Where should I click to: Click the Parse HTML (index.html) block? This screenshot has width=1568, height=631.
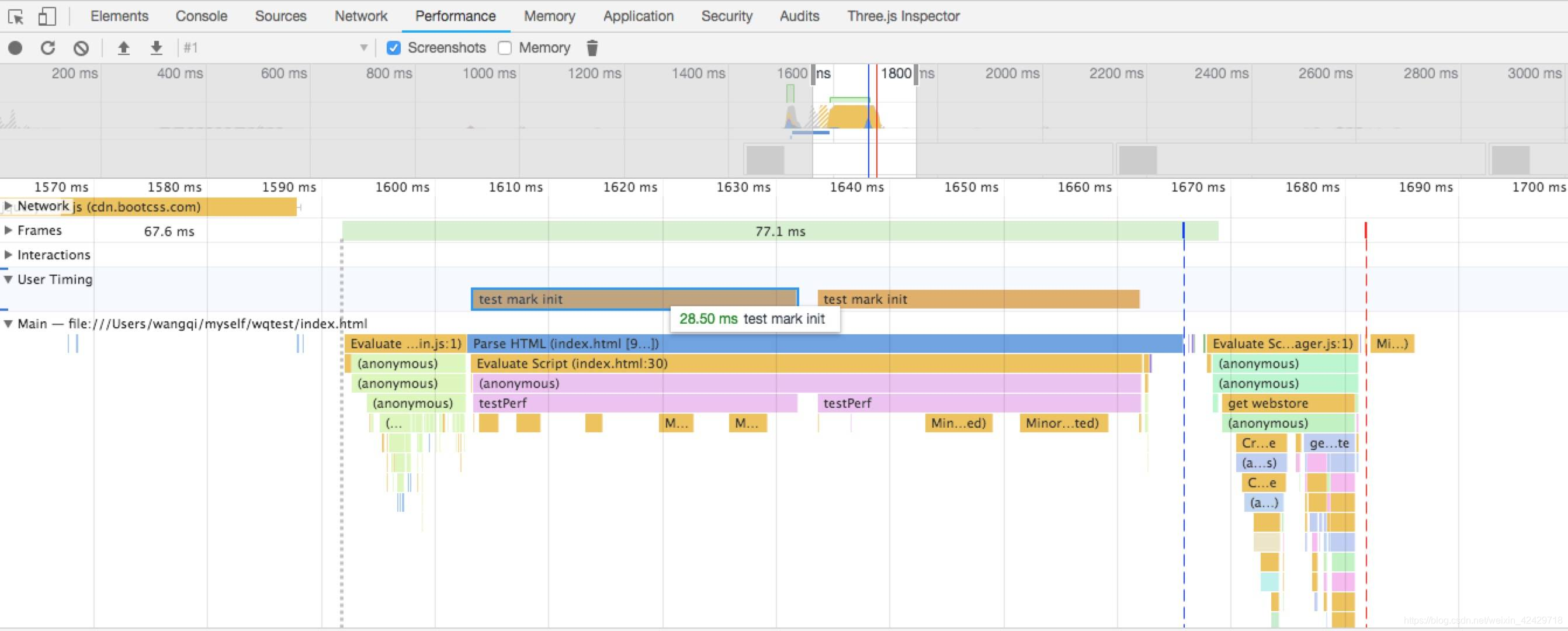coord(825,344)
